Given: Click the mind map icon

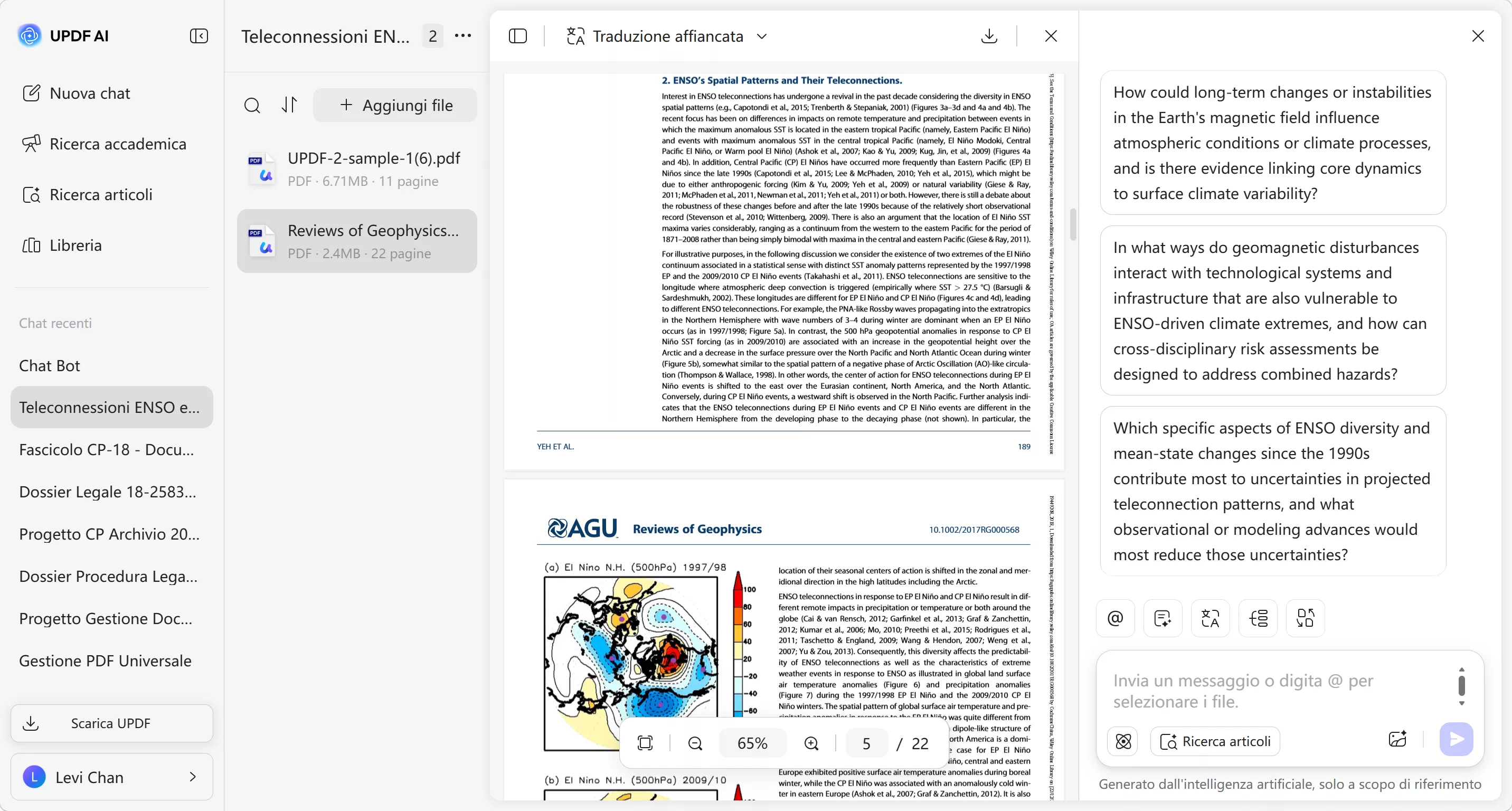Looking at the screenshot, I should (1258, 618).
